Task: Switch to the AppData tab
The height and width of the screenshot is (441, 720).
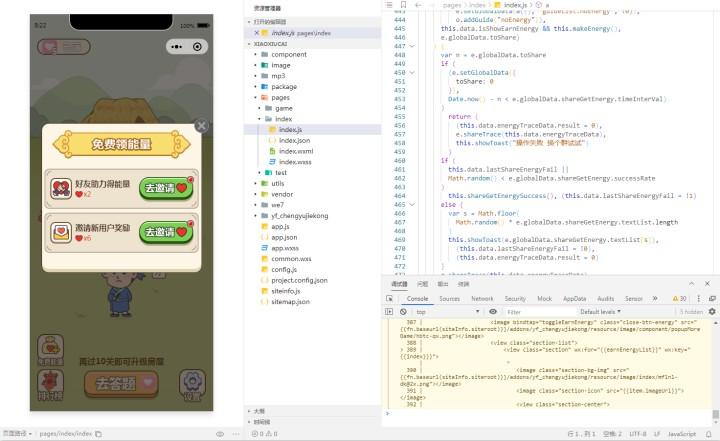Action: point(574,298)
